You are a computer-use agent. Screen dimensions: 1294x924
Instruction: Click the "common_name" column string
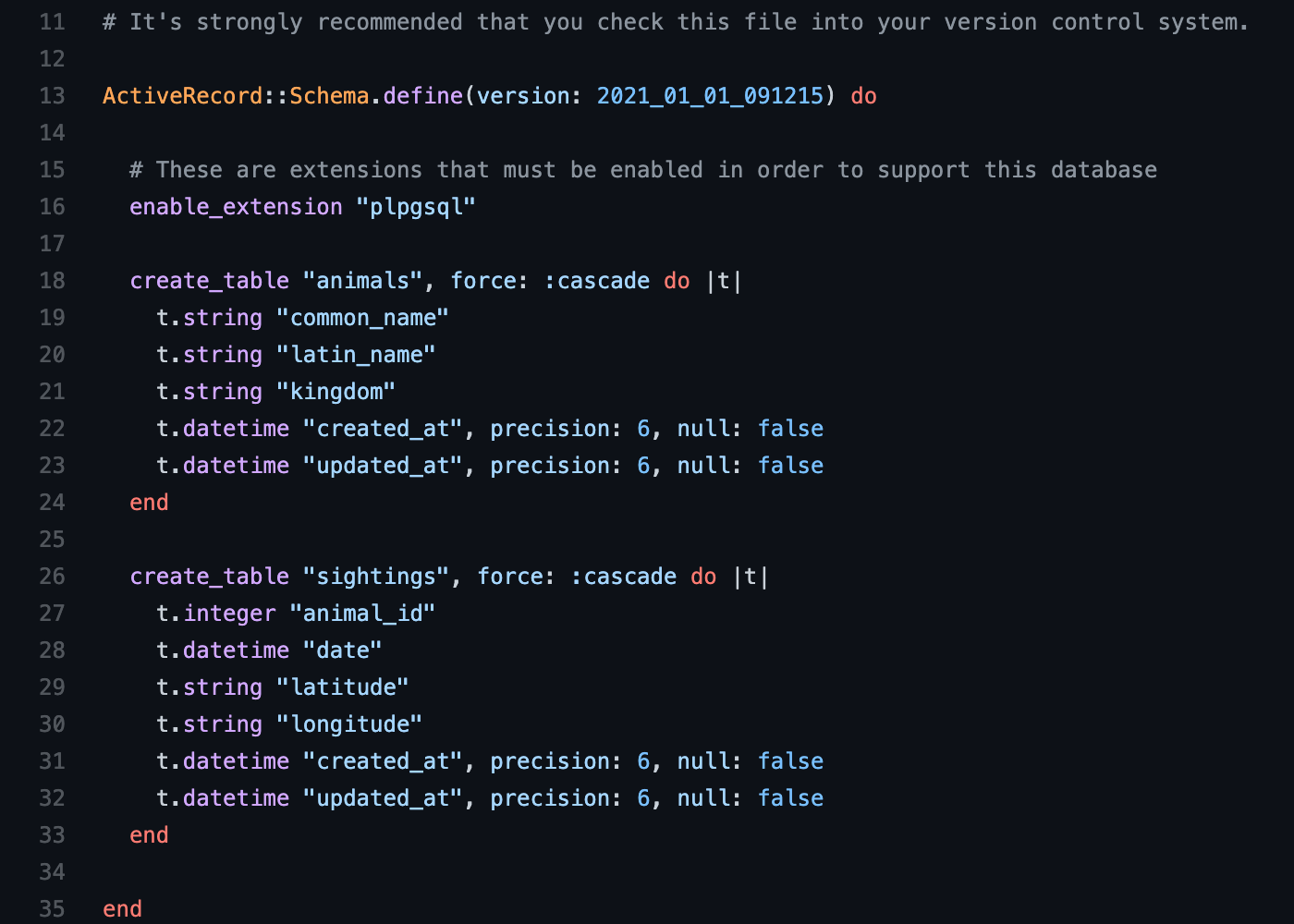[x=362, y=318]
